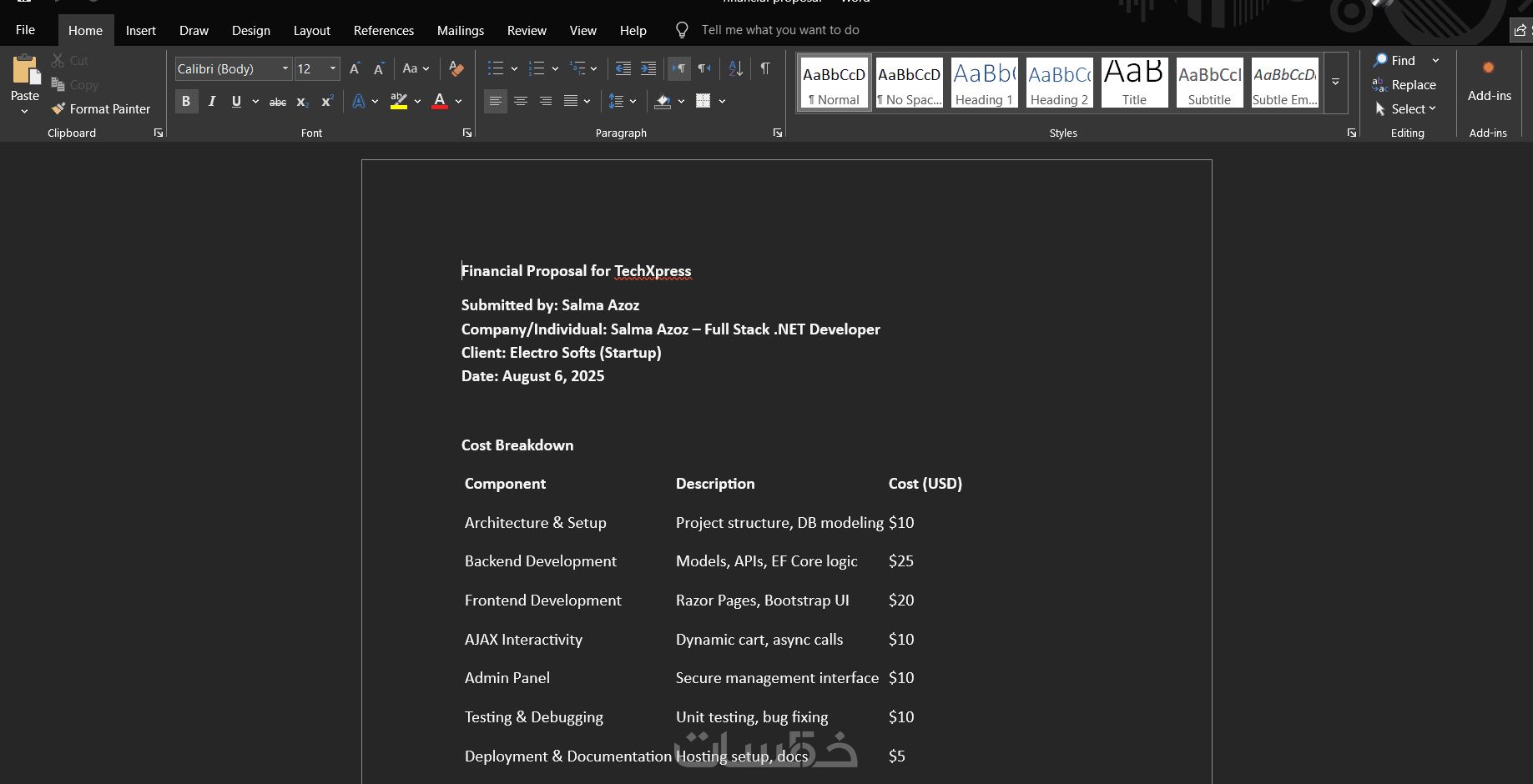Image resolution: width=1533 pixels, height=784 pixels.
Task: Center-align the paragraph
Action: tap(521, 102)
